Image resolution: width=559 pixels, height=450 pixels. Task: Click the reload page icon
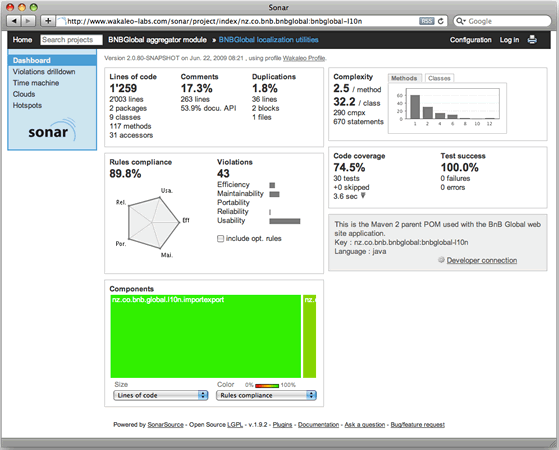(x=441, y=21)
